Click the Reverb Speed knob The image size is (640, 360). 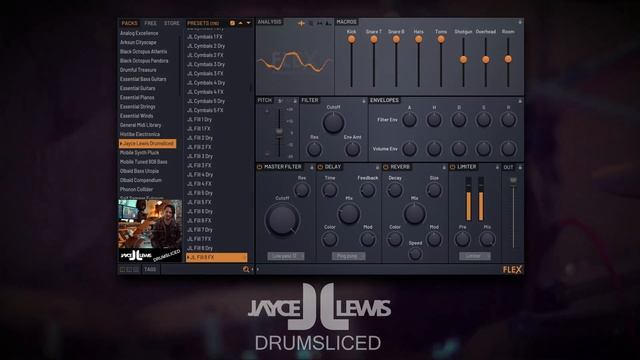(415, 253)
